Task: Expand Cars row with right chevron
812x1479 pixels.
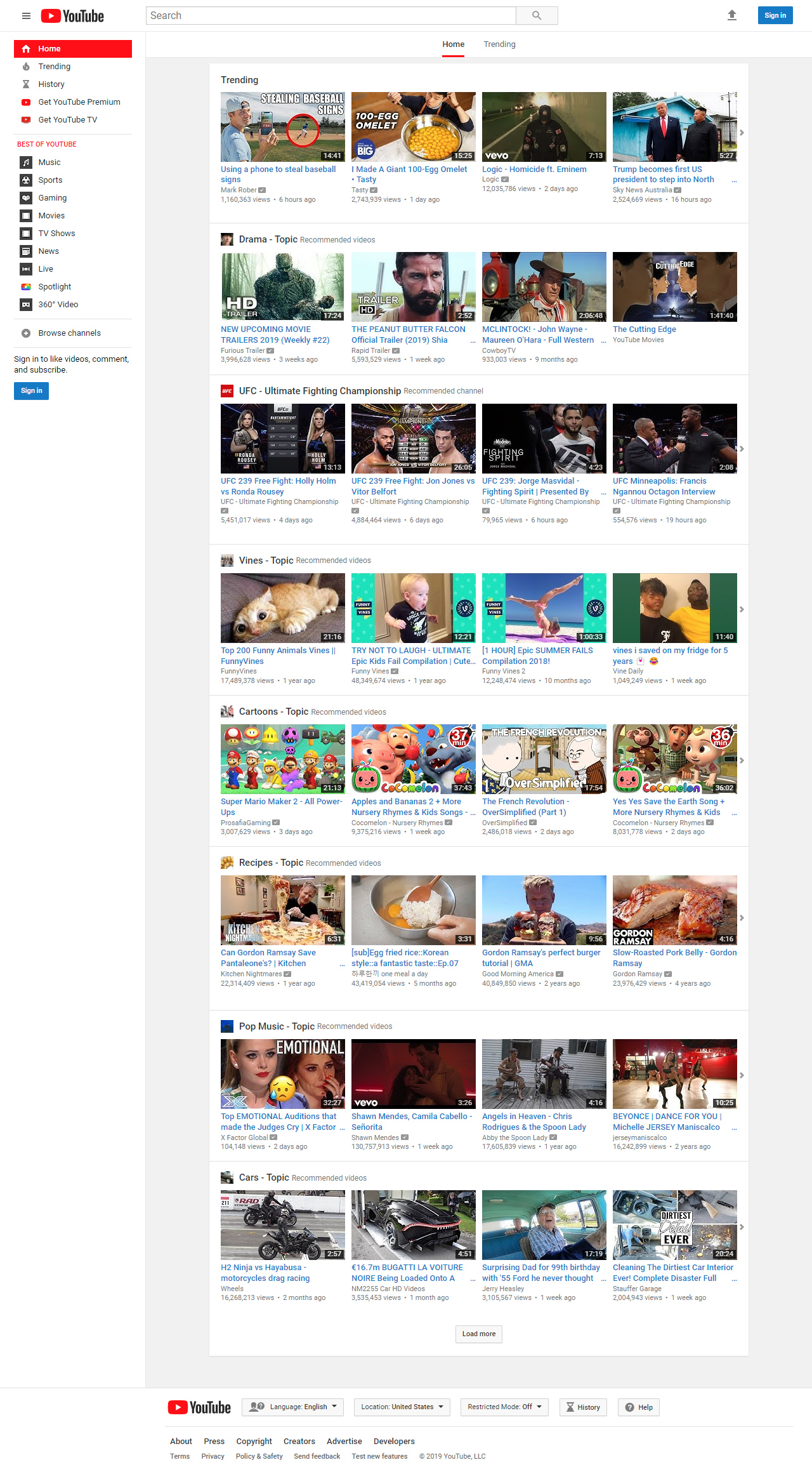Action: [742, 1227]
